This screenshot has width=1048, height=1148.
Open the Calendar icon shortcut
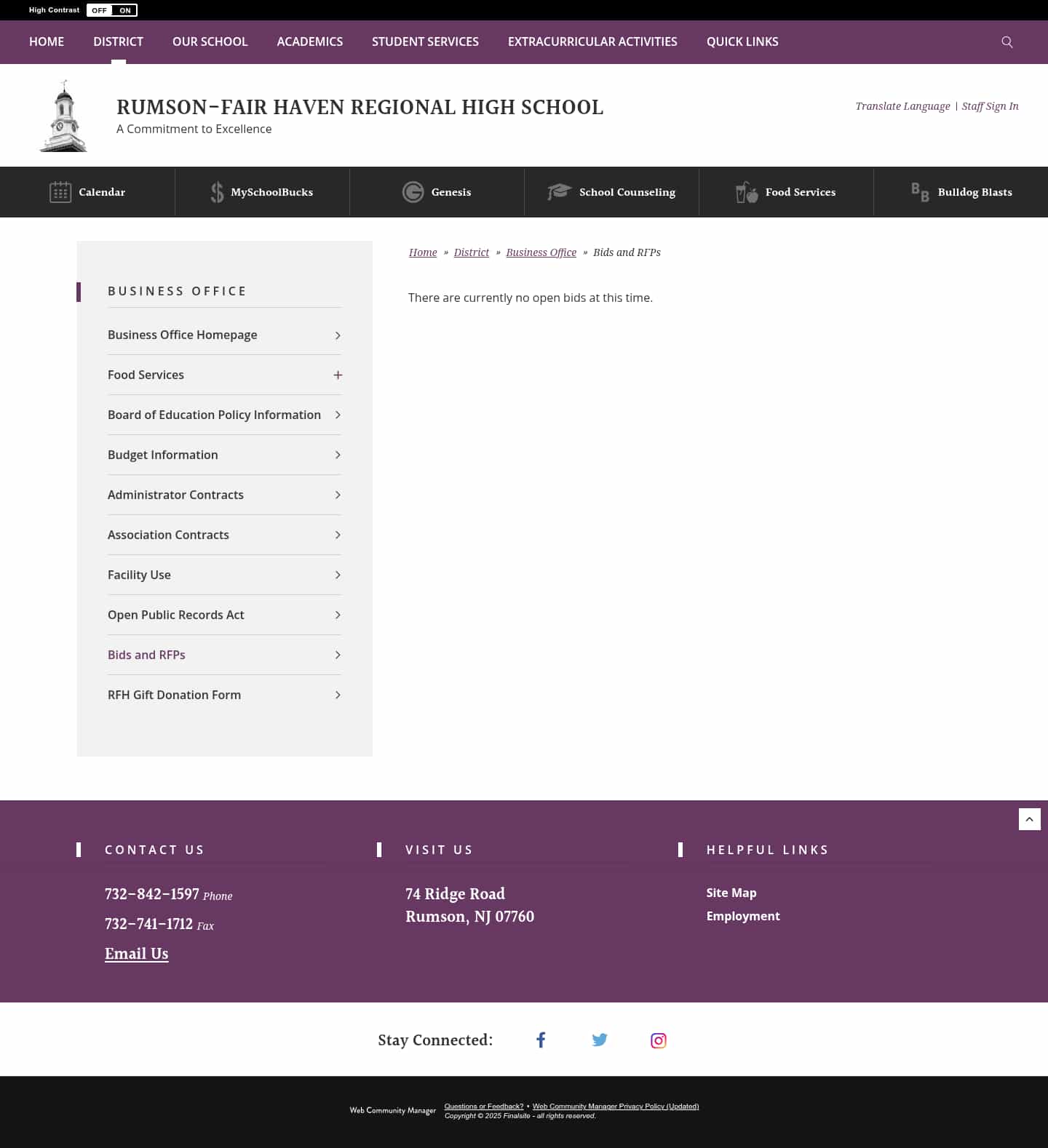(60, 192)
